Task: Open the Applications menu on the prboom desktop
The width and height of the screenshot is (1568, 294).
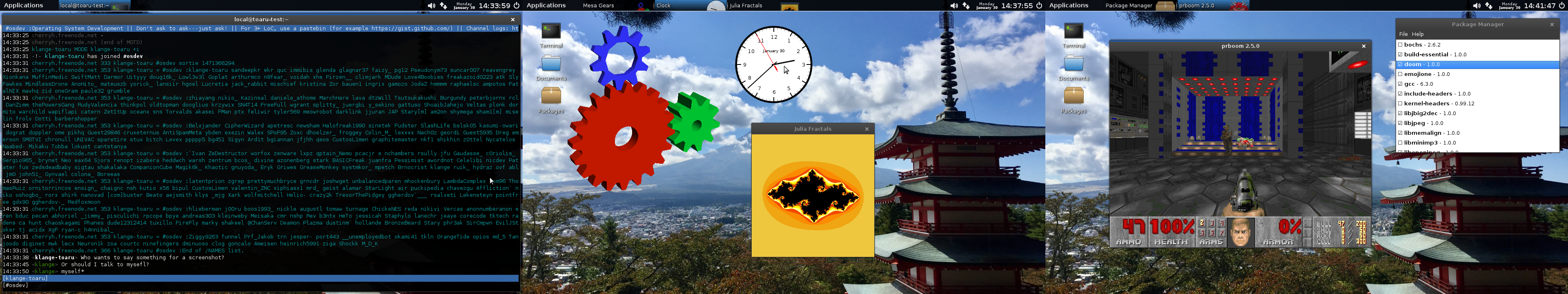Action: point(1068,5)
